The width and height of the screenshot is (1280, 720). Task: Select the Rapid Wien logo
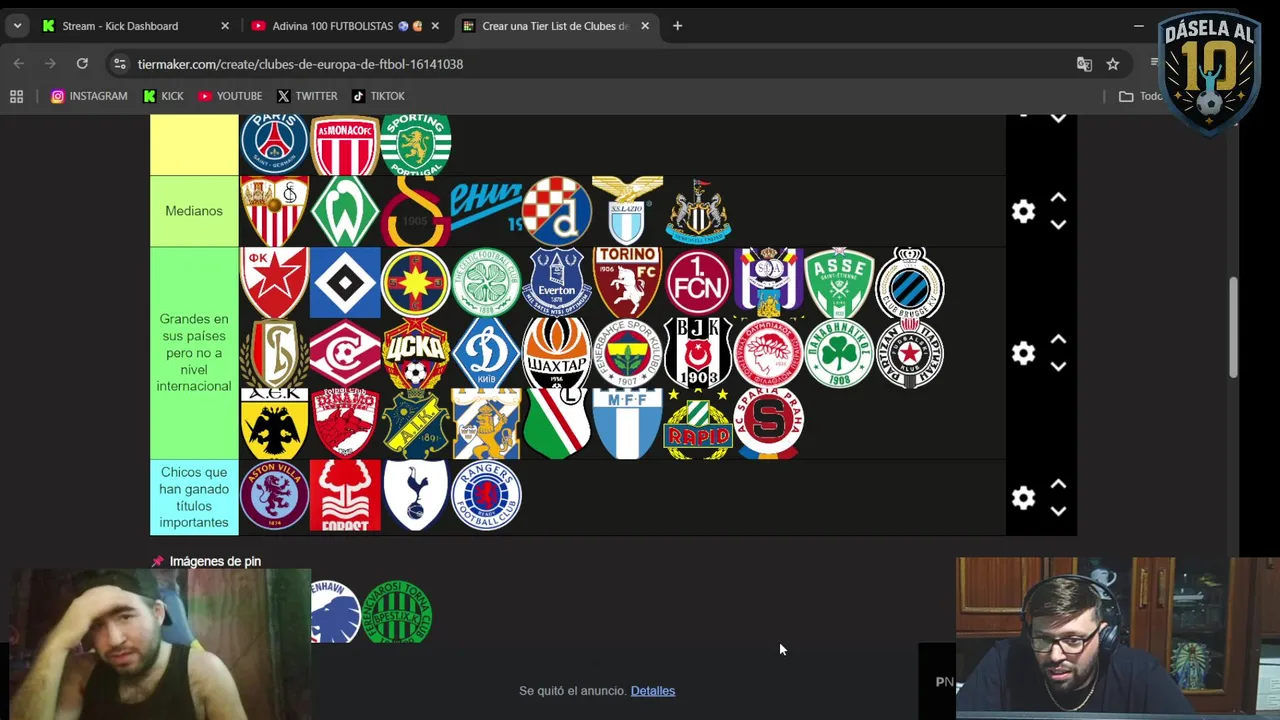[x=698, y=424]
